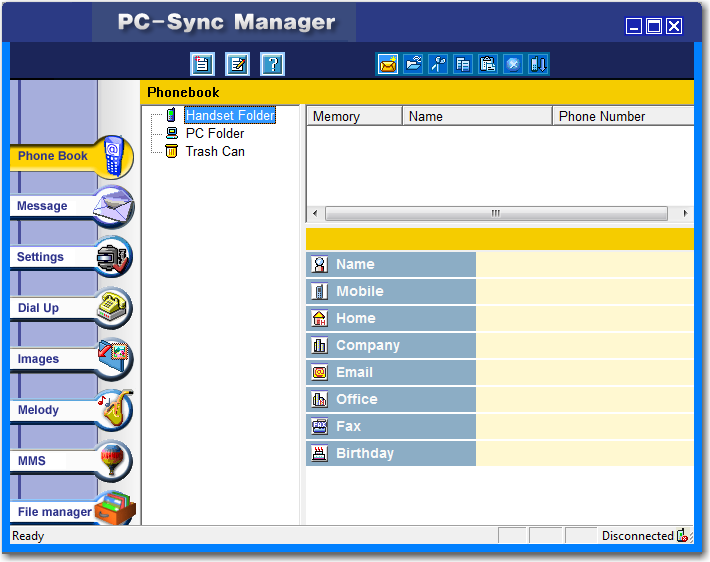
Task: Click the open folder toolbar icon
Action: (412, 65)
